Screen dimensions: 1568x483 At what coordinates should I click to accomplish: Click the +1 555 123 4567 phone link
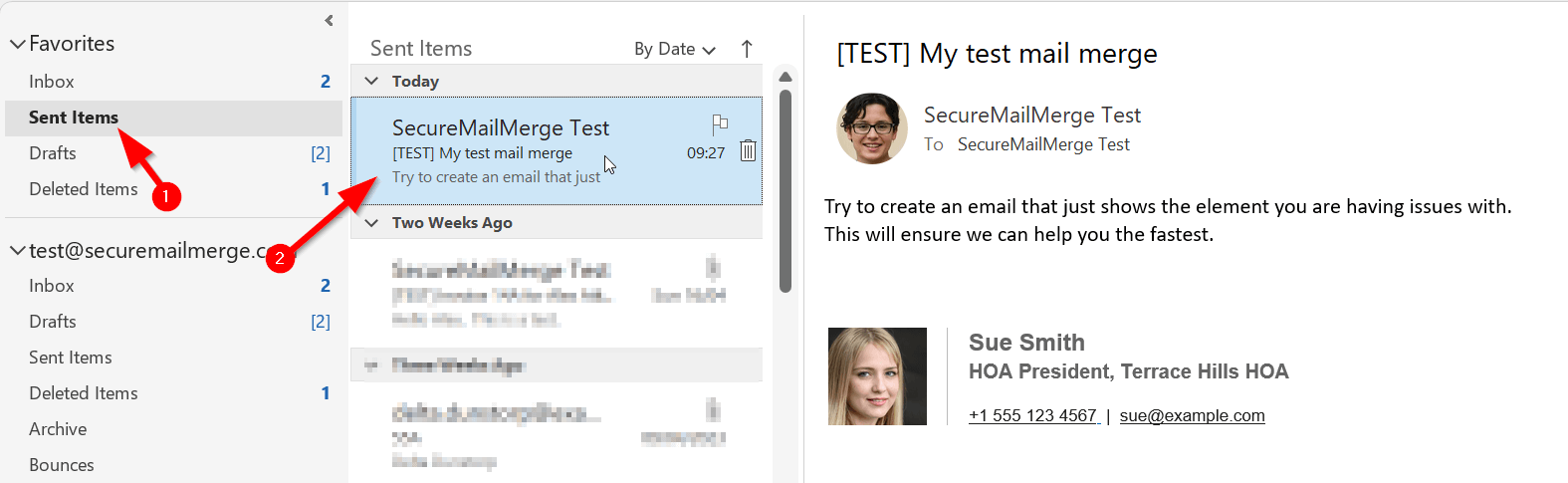pyautogui.click(x=1033, y=415)
